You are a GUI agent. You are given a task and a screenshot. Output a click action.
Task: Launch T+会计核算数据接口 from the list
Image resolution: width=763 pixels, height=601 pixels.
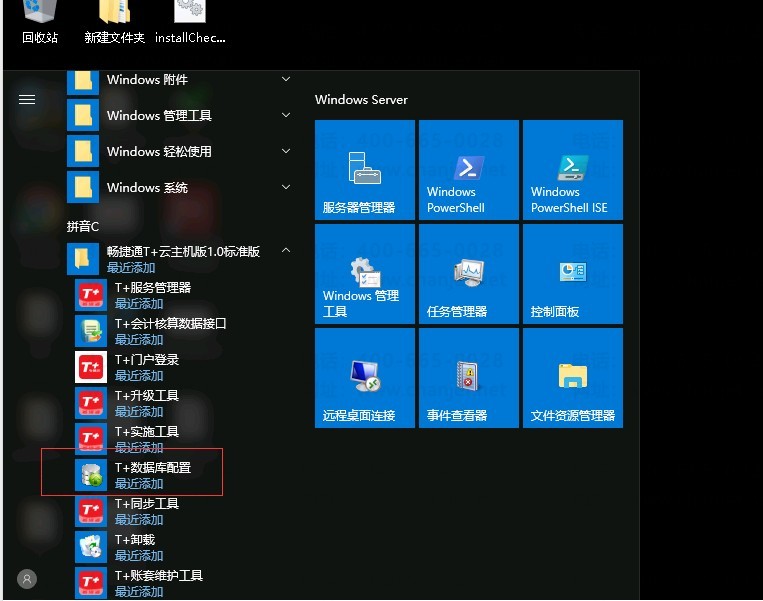(91, 331)
